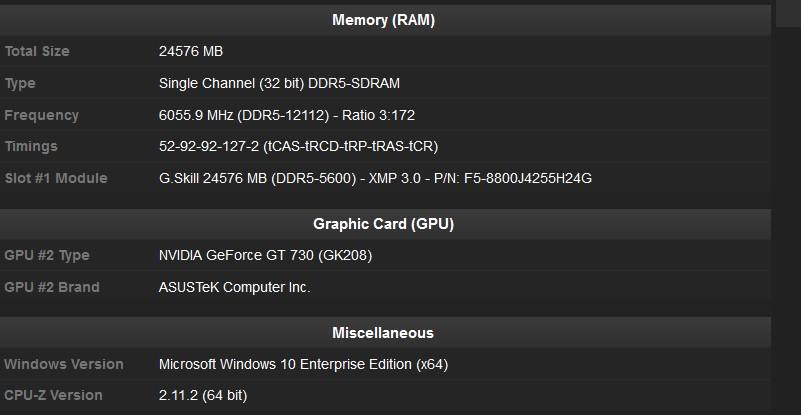Select the Slot #1 Module label
Image resolution: width=801 pixels, height=415 pixels.
(55, 178)
